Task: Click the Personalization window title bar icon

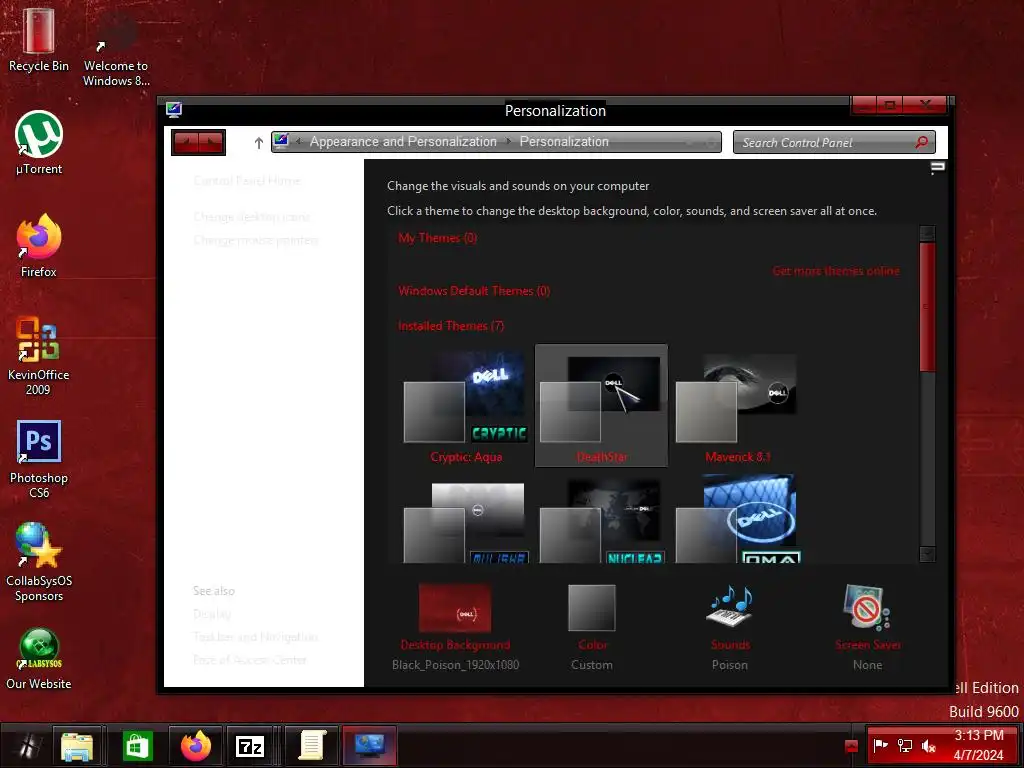Action: tap(174, 110)
